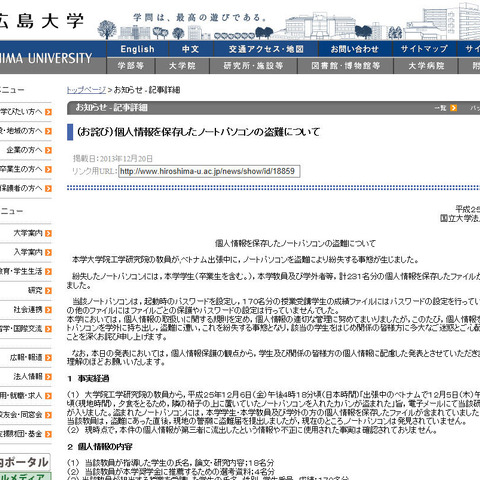This screenshot has height=480, width=480.
Task: Click the orange arrow beside 研究
Action: tap(48, 291)
